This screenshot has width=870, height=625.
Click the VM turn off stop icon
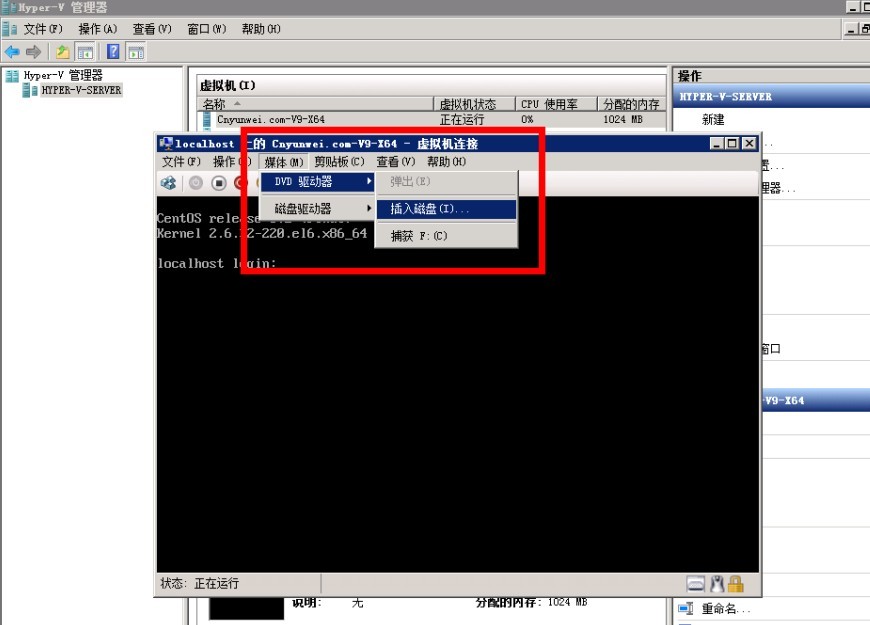click(x=218, y=183)
